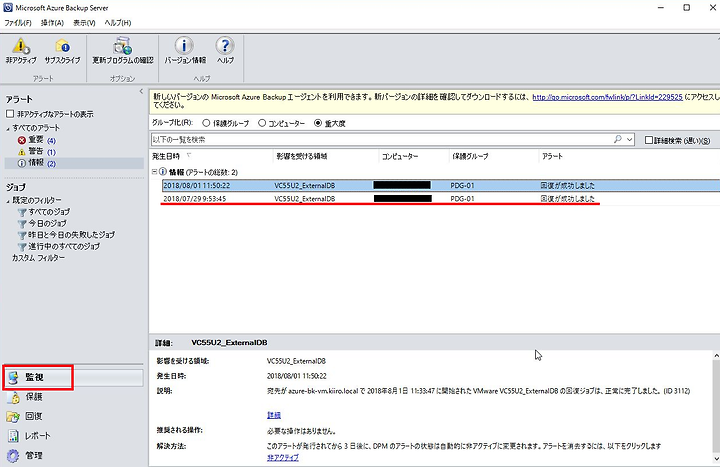This screenshot has height=467, width=720.
Task: Click in the 以下の一覧を検索 search field
Action: (381, 140)
